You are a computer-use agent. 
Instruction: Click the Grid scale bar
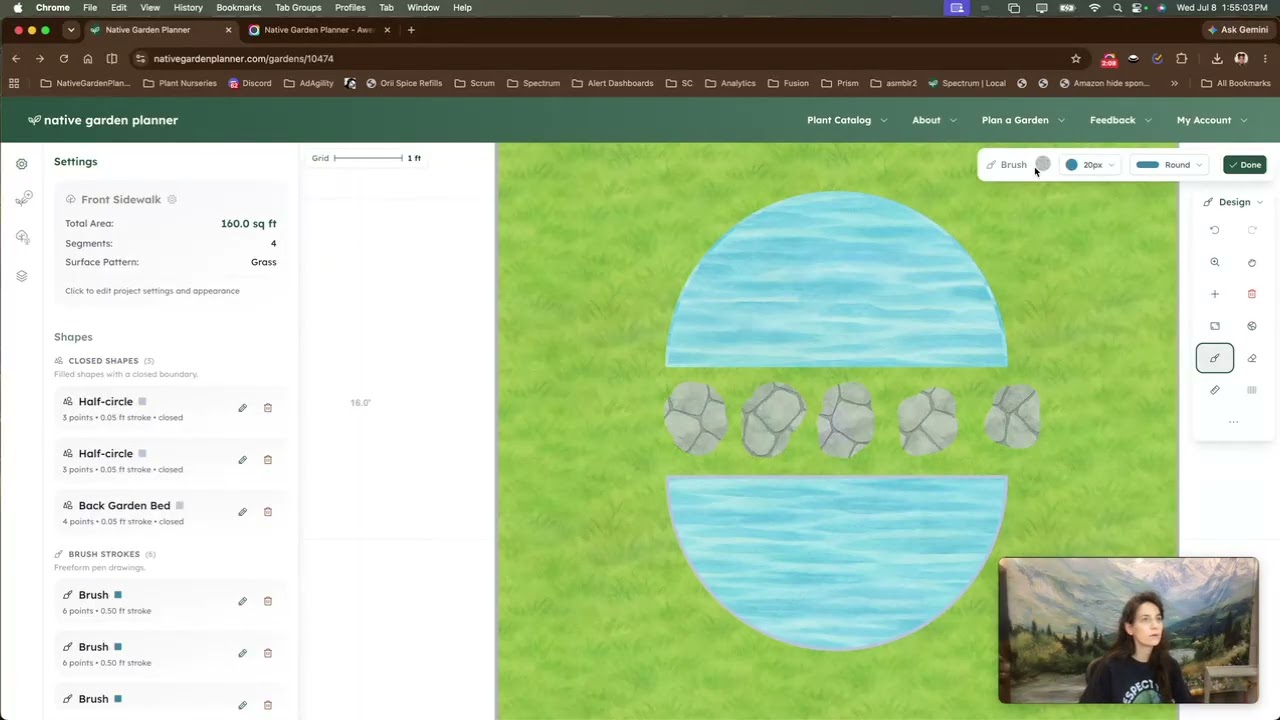[x=368, y=158]
